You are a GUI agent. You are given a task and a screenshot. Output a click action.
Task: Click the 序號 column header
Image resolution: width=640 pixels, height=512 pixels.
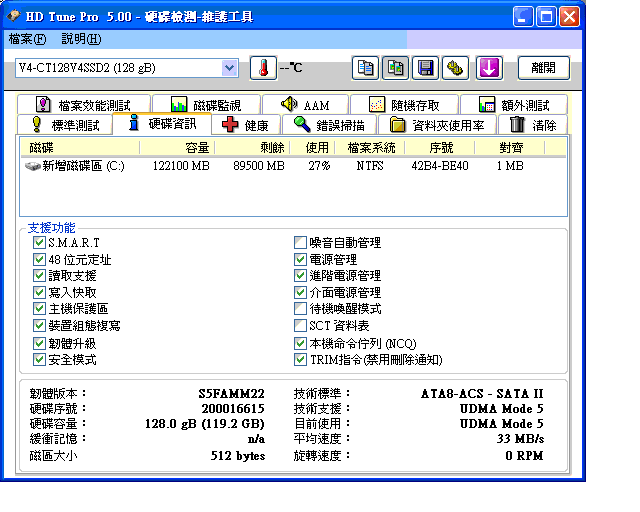[x=440, y=147]
